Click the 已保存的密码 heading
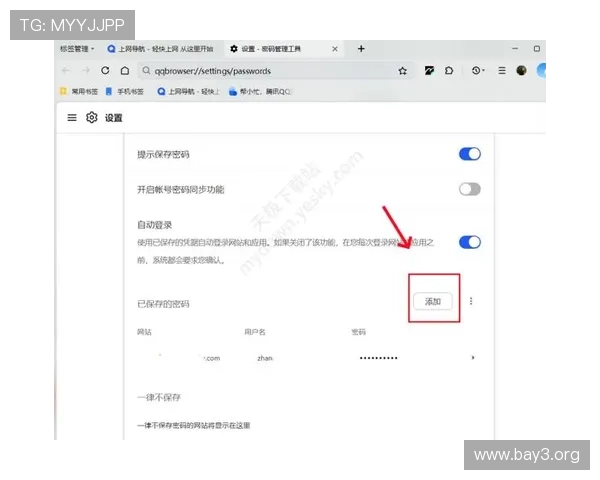 pyautogui.click(x=163, y=304)
